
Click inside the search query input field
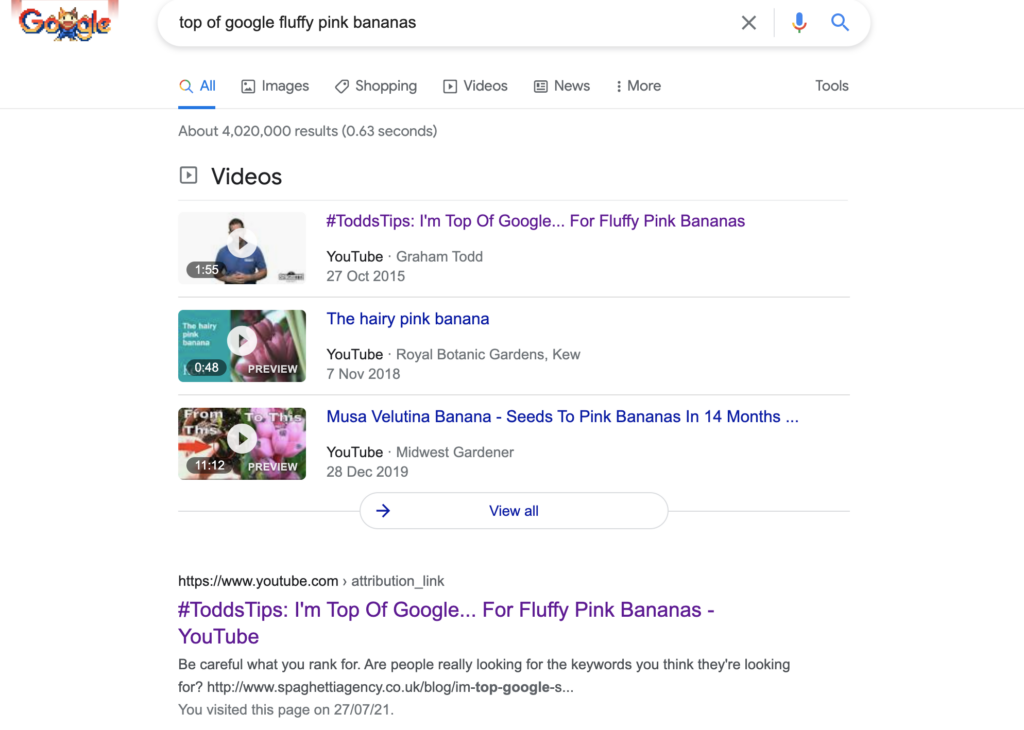click(400, 22)
